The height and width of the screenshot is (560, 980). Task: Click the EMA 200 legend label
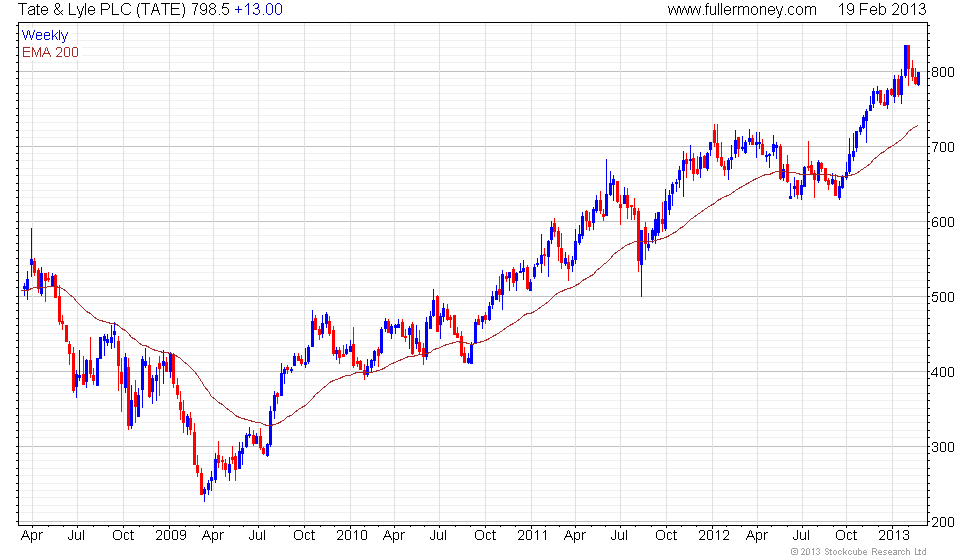[x=50, y=52]
